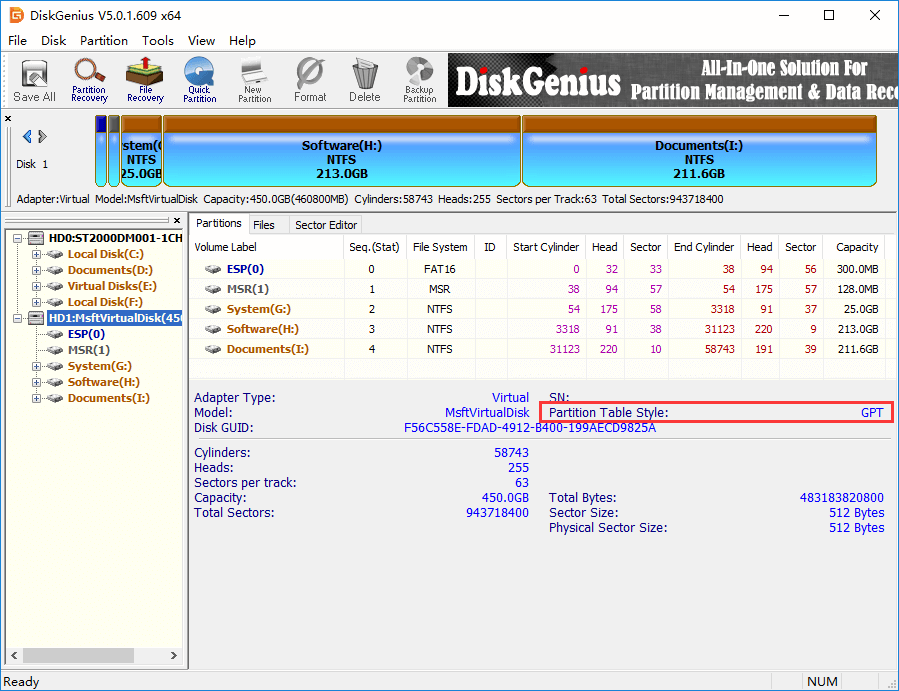Open the File menu
Image resolution: width=899 pixels, height=691 pixels.
tap(17, 41)
